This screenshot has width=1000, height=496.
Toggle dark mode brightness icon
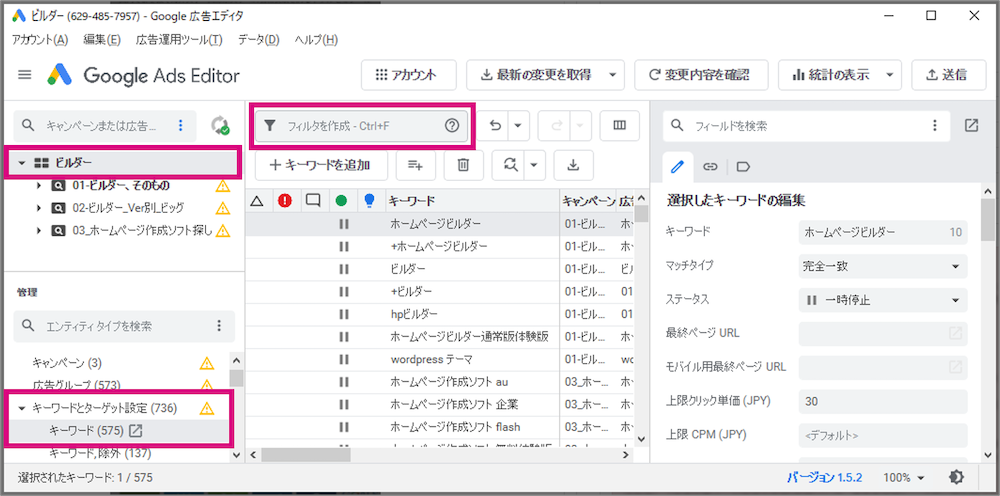click(x=957, y=477)
